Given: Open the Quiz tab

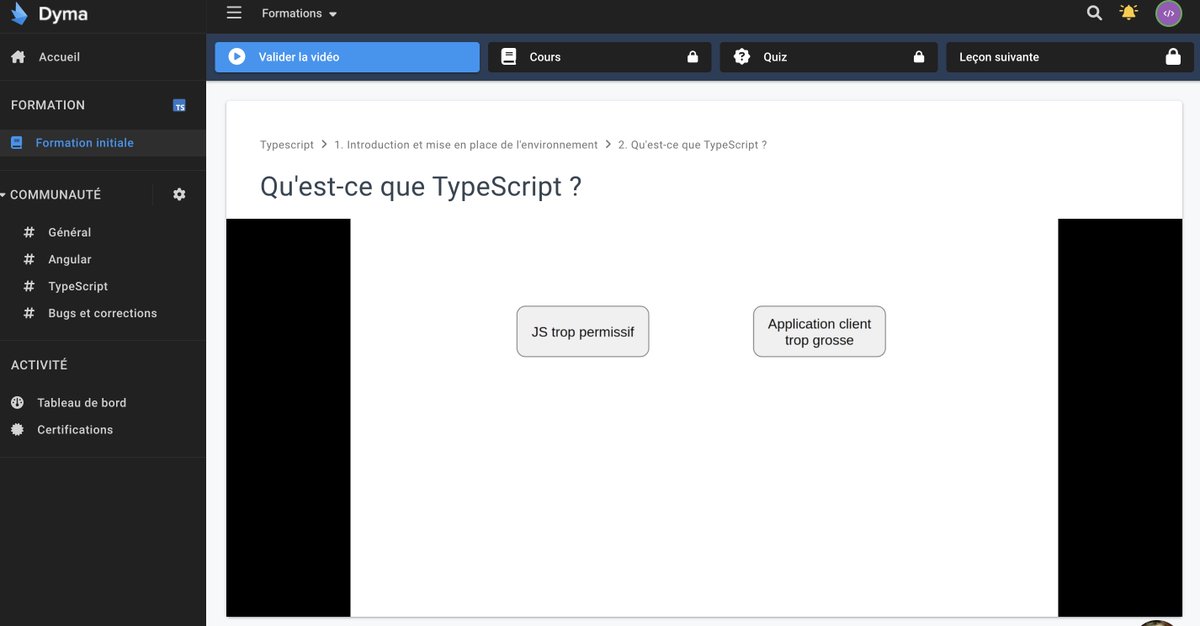Looking at the screenshot, I should (829, 57).
